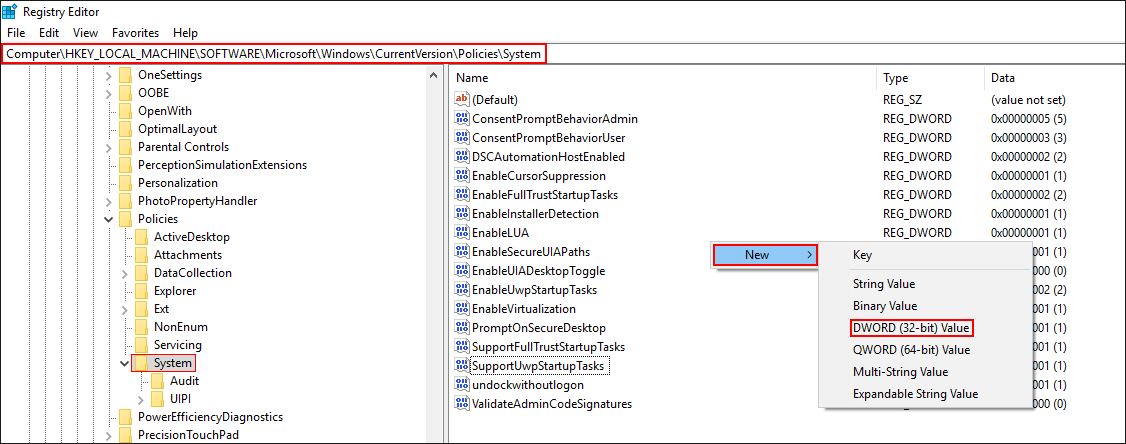Select the OneSettings folder icon
1126x444 pixels.
126,75
